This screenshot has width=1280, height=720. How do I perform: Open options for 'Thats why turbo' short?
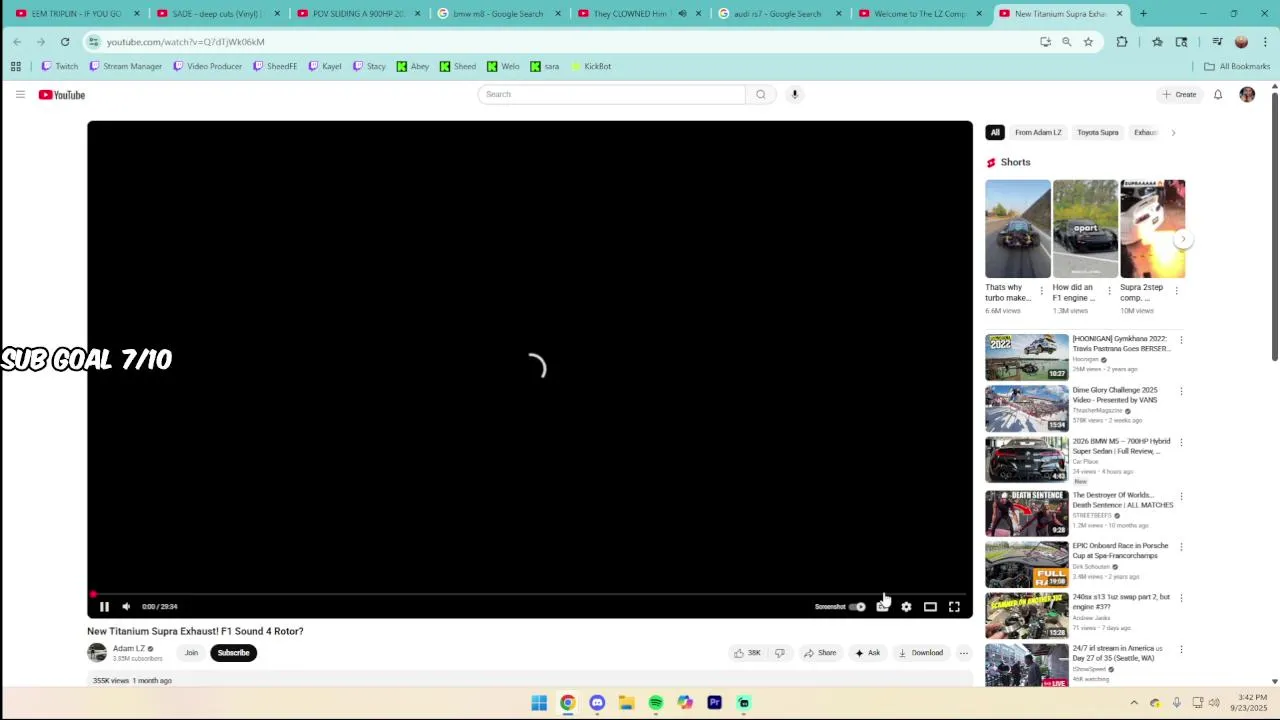click(1041, 291)
